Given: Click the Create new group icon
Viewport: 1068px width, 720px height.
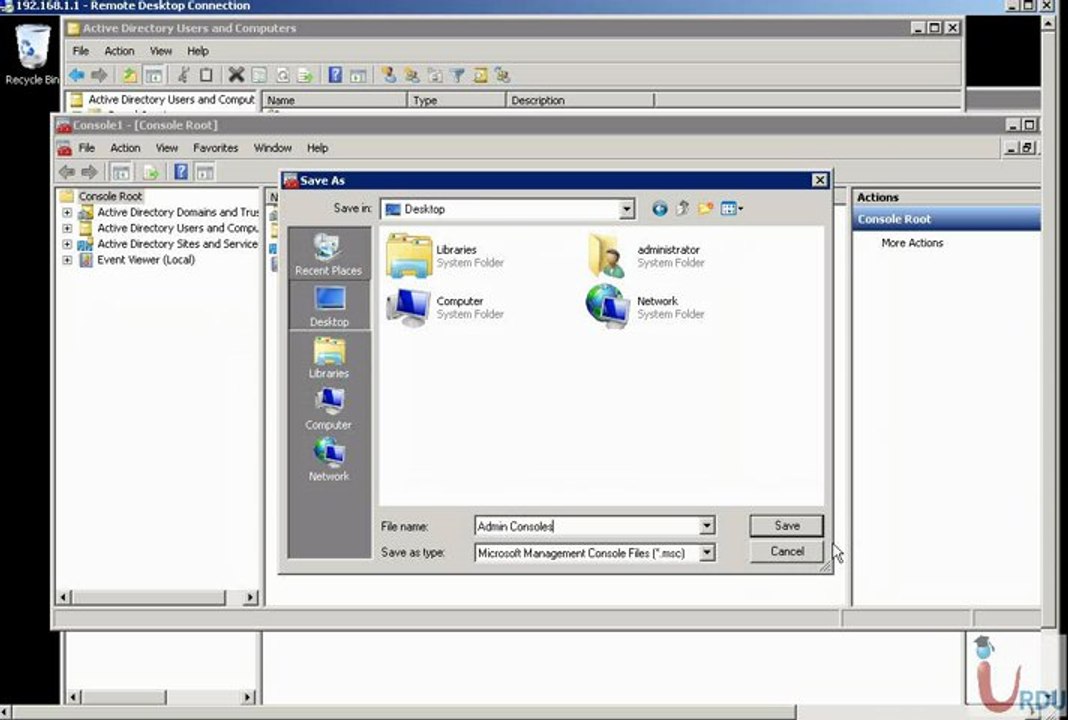Looking at the screenshot, I should [412, 75].
